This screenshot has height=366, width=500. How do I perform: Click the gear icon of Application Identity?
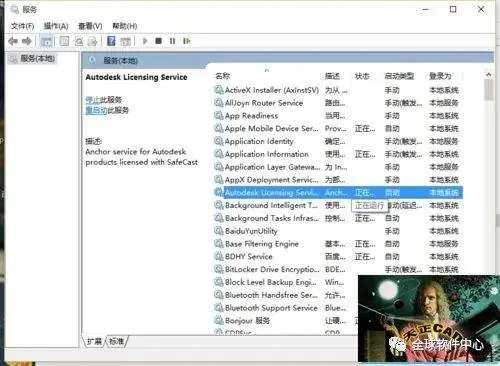pyautogui.click(x=219, y=141)
